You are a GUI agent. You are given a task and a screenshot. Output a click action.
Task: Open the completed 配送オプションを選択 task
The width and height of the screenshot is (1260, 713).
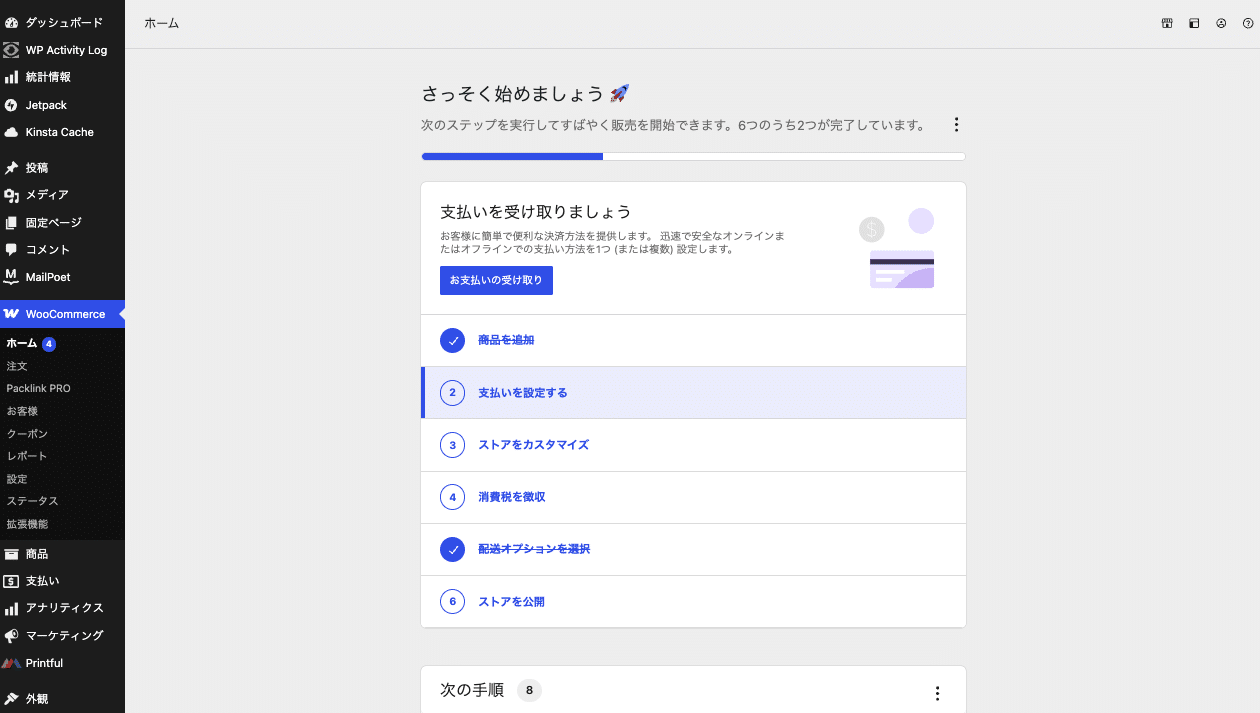point(693,549)
